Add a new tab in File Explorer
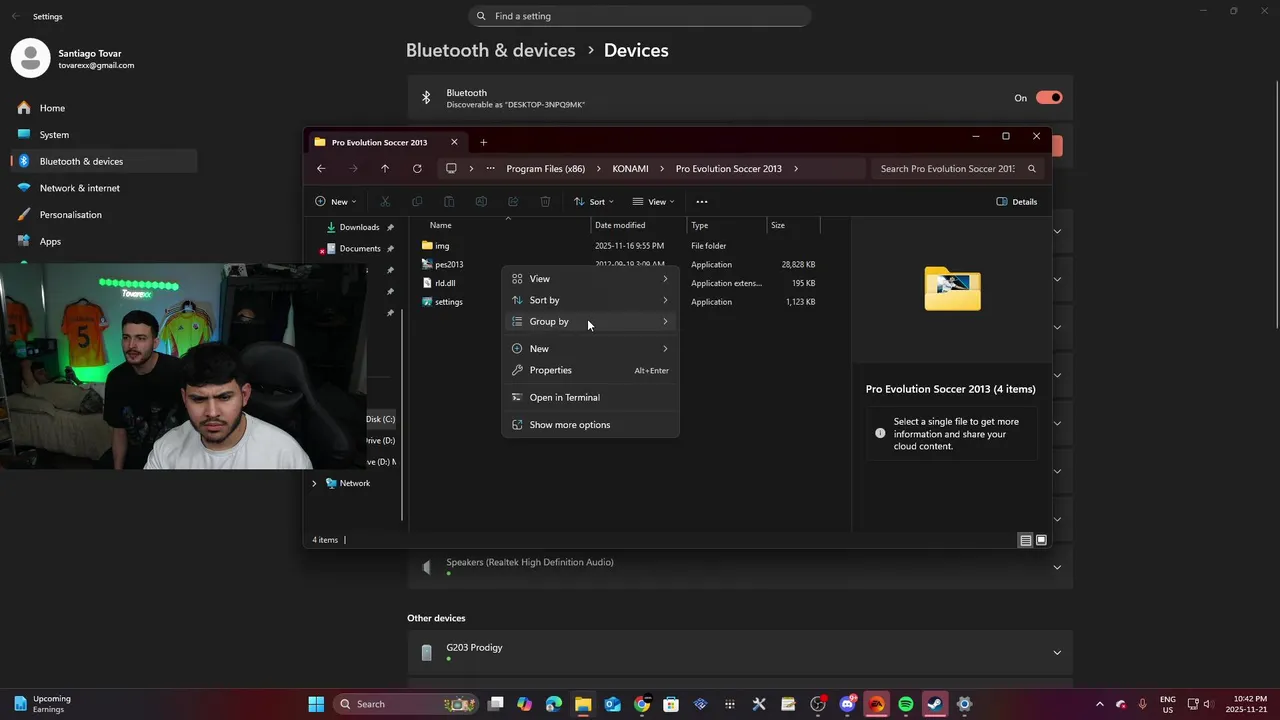Screen dimensions: 1280x720 [484, 142]
